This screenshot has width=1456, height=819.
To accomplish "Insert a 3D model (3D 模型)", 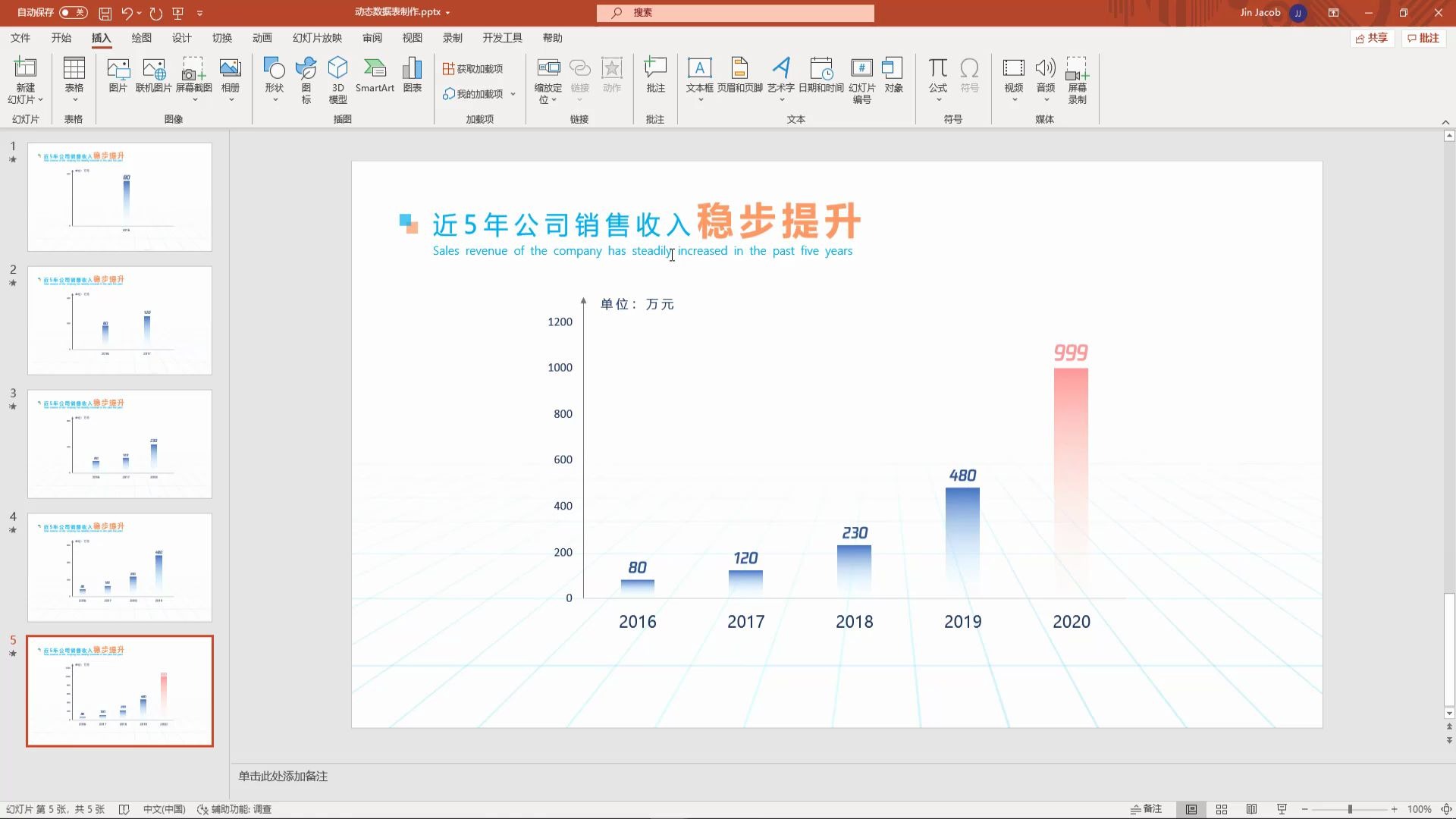I will [338, 80].
